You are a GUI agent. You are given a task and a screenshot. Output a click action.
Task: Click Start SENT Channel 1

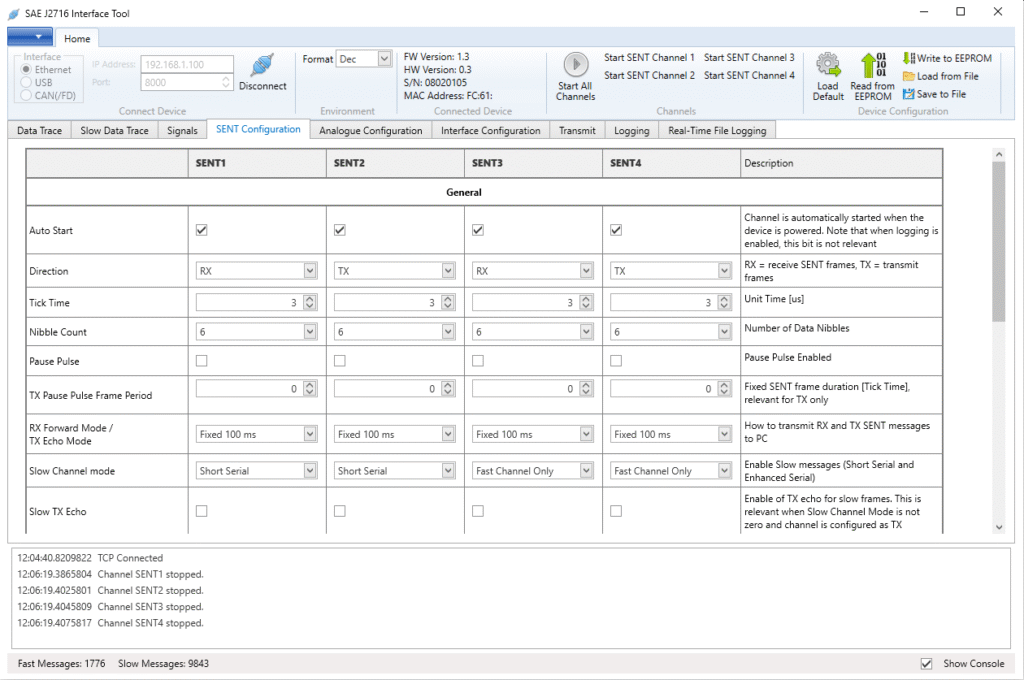coord(649,58)
